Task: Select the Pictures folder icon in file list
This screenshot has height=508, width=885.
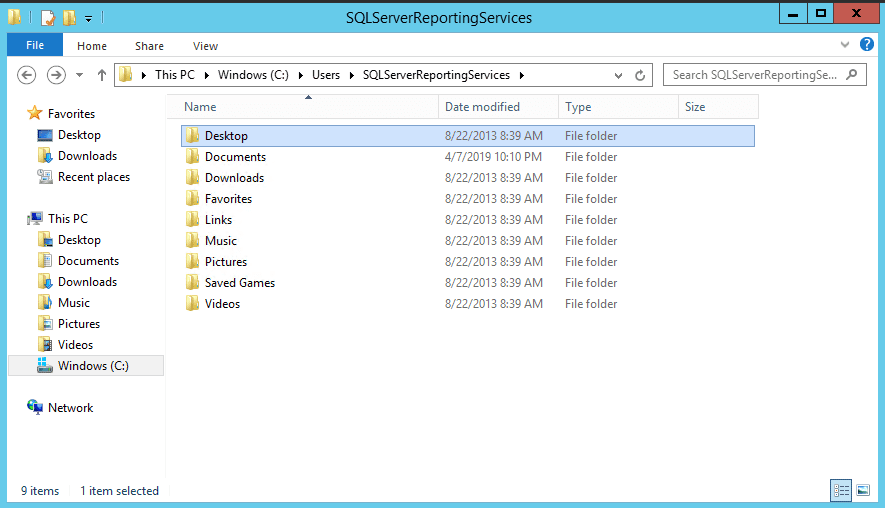Action: (192, 261)
